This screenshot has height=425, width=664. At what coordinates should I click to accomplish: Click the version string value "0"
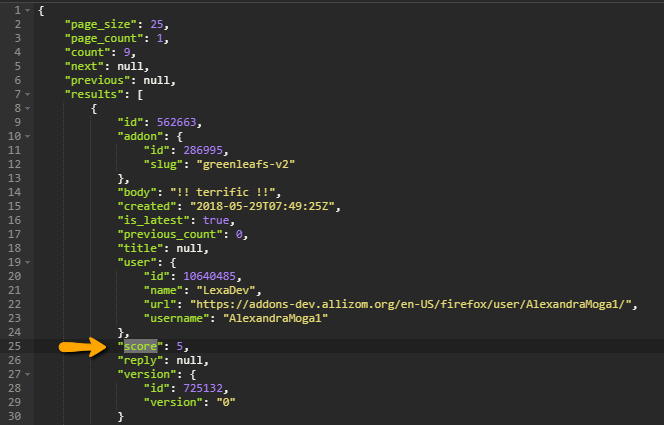coord(226,402)
